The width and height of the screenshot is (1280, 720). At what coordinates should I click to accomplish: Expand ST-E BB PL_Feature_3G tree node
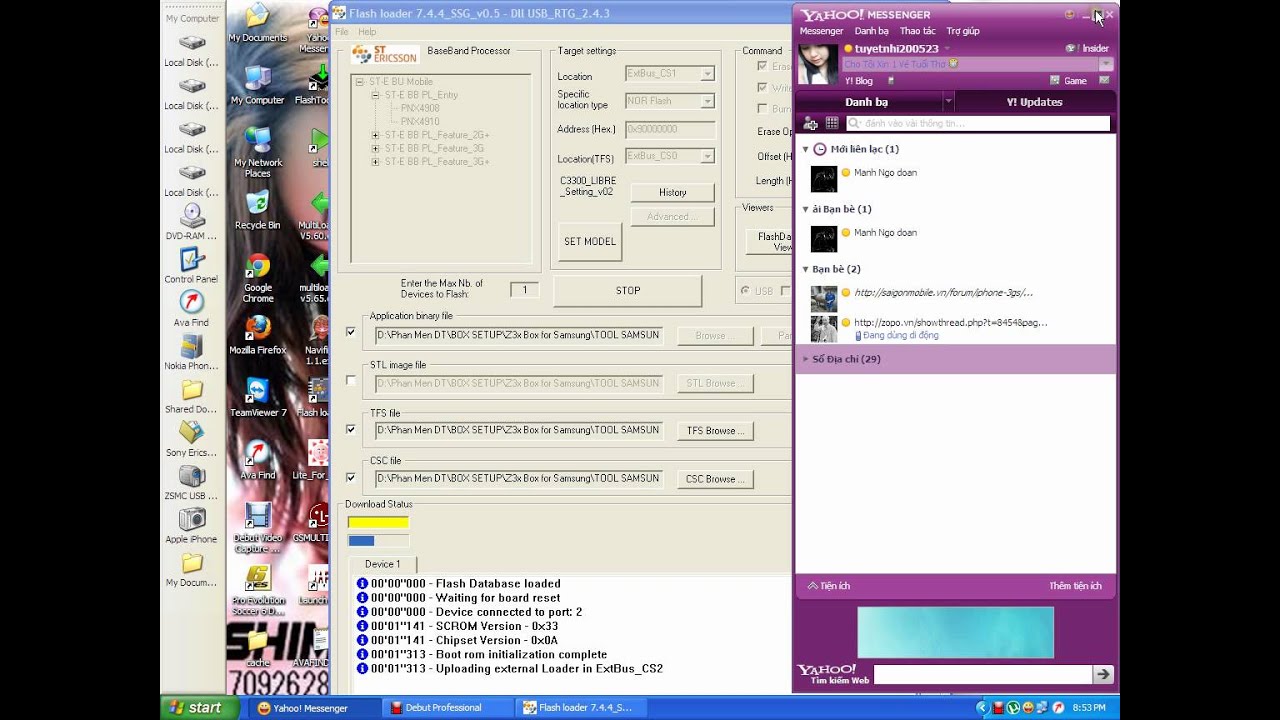(x=375, y=148)
